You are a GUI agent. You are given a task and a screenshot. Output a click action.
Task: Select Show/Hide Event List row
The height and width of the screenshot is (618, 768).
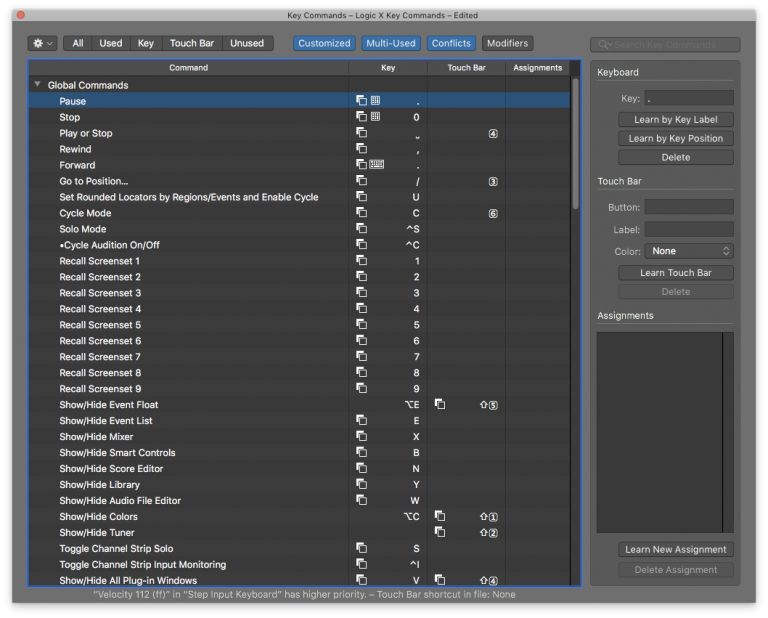pos(299,421)
